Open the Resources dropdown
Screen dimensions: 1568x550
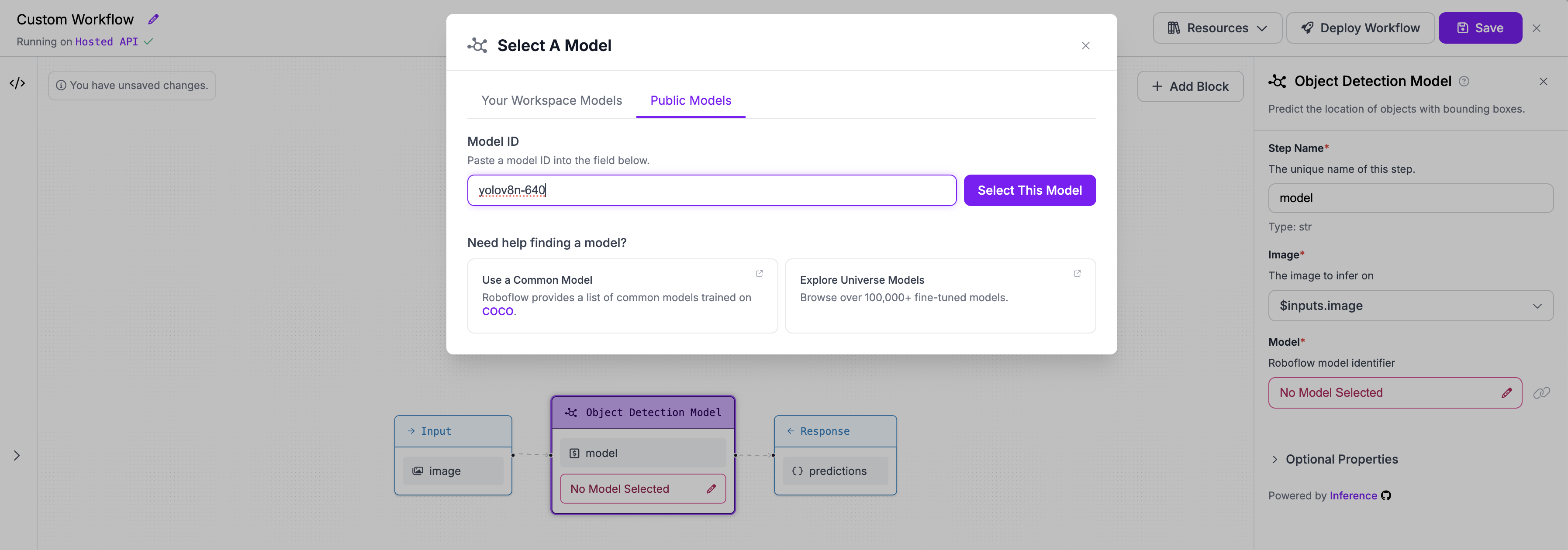tap(1217, 28)
